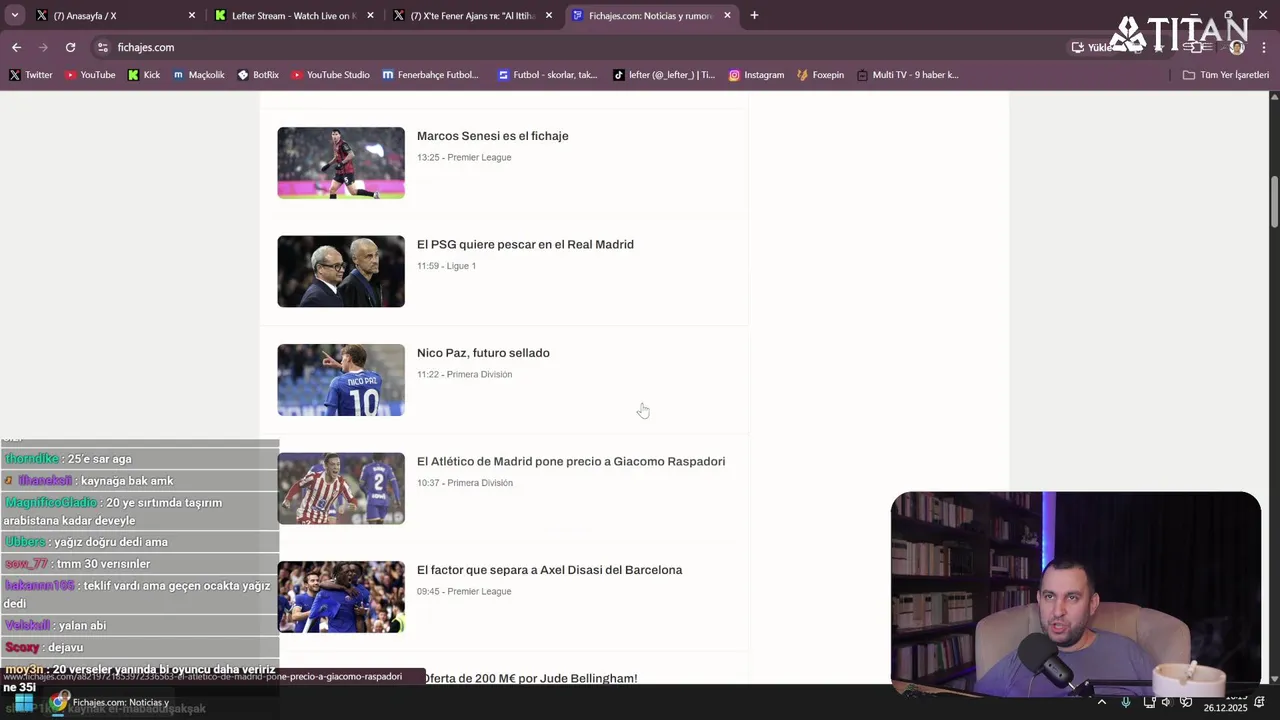
Task: Open the Futbol - skorlar bookmark
Action: [548, 75]
